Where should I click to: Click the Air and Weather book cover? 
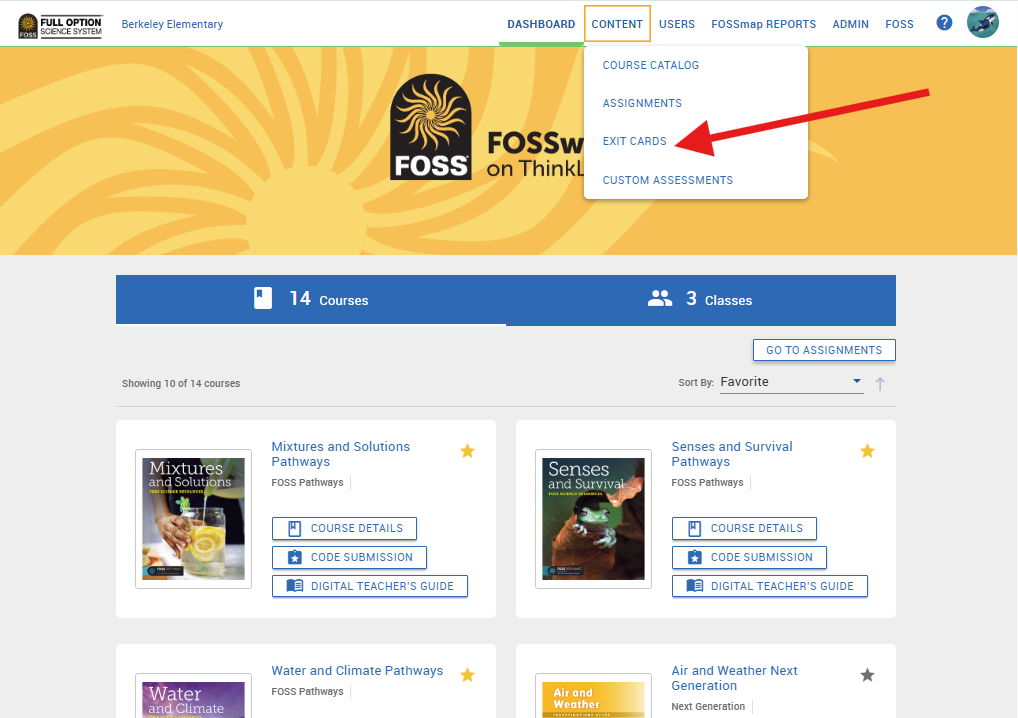[x=593, y=696]
